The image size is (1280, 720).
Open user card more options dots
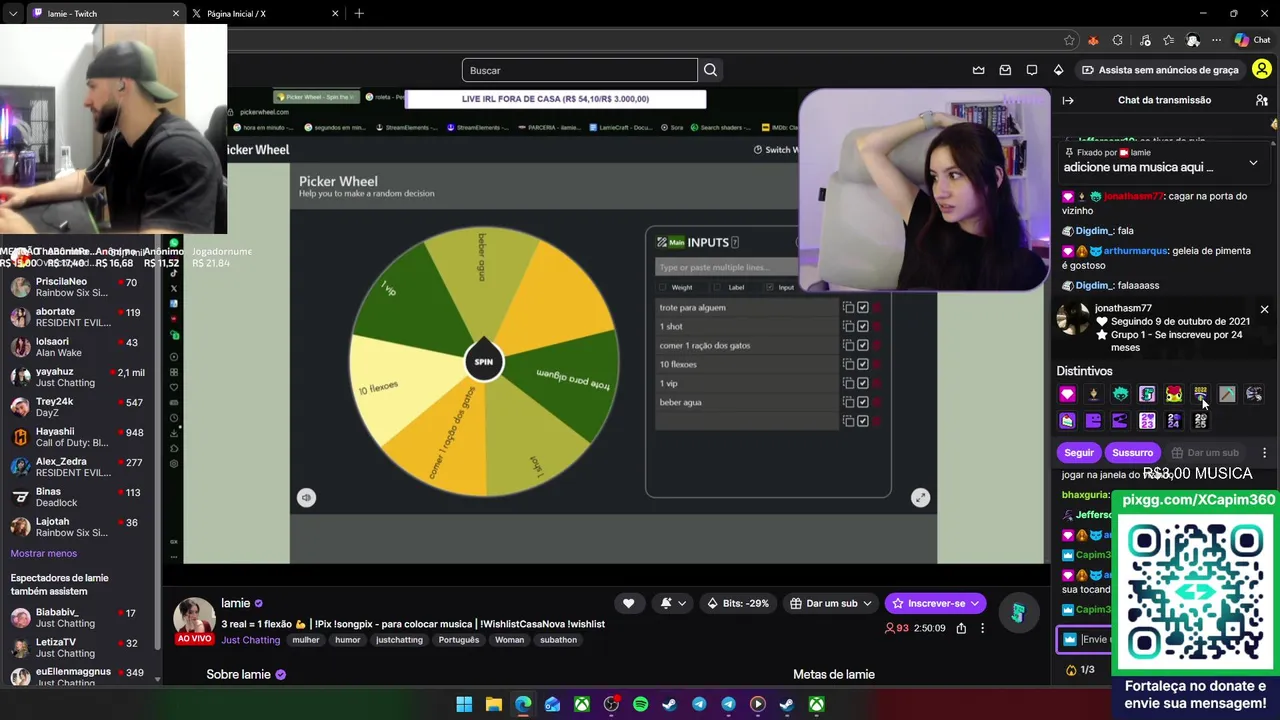click(1264, 453)
